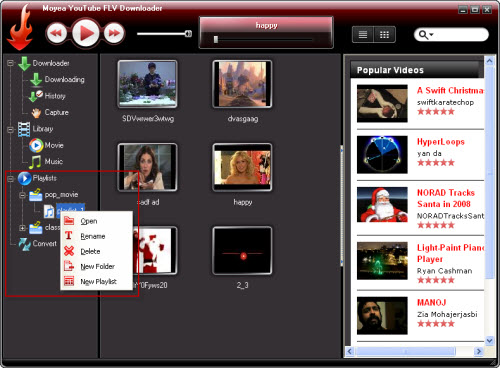Image resolution: width=500 pixels, height=368 pixels.
Task: Click the horizontal scroll-right arrow
Action: (x=479, y=351)
